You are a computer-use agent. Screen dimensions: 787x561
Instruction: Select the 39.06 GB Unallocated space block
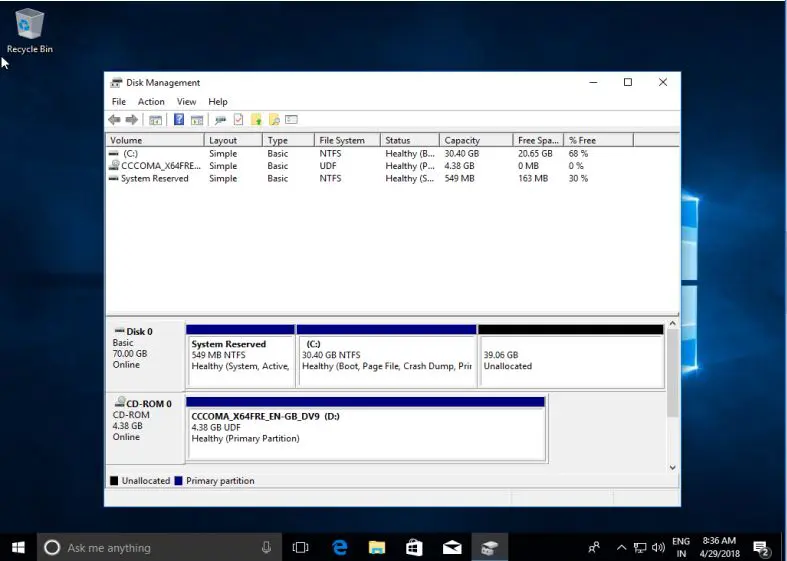(570, 360)
